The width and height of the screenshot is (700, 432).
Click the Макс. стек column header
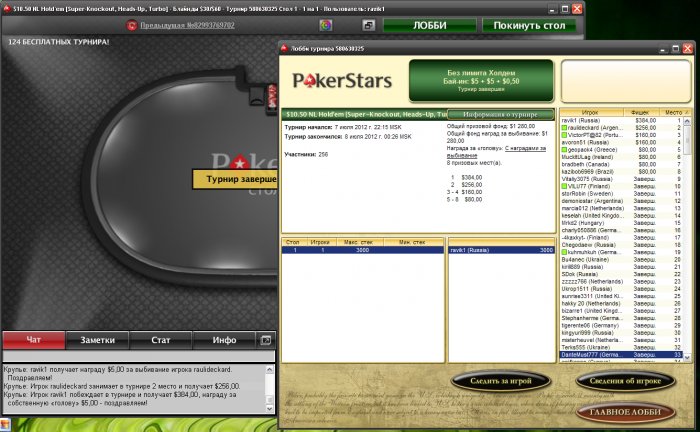coord(359,242)
